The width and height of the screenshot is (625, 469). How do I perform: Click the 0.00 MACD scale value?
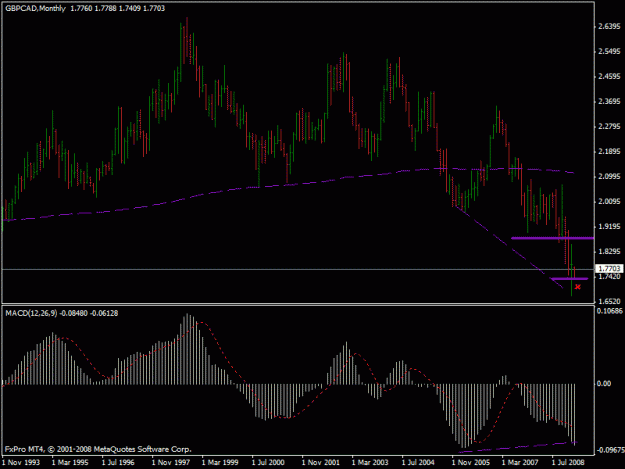pyautogui.click(x=603, y=383)
